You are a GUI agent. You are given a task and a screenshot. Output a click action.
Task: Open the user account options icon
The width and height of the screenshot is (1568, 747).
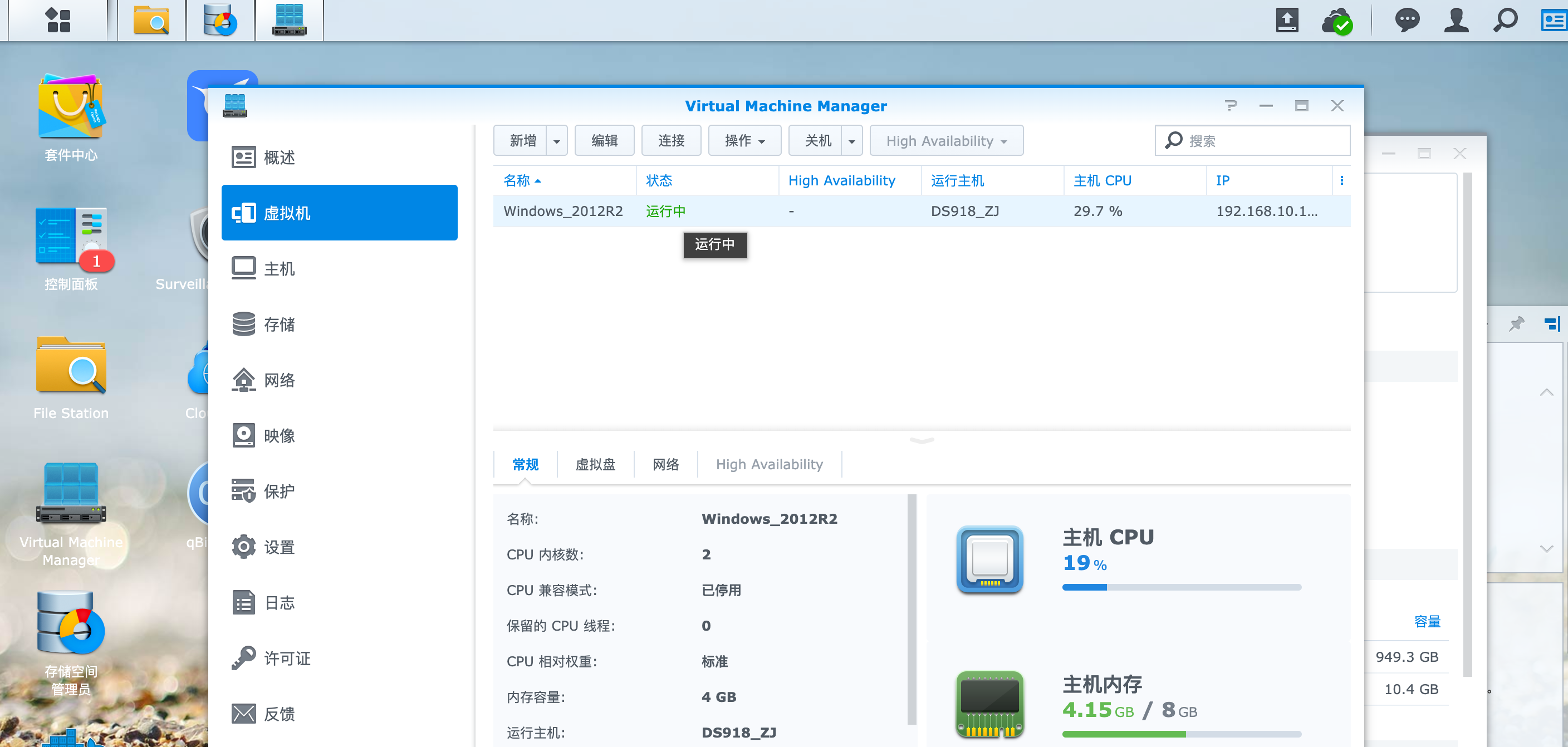(x=1456, y=21)
